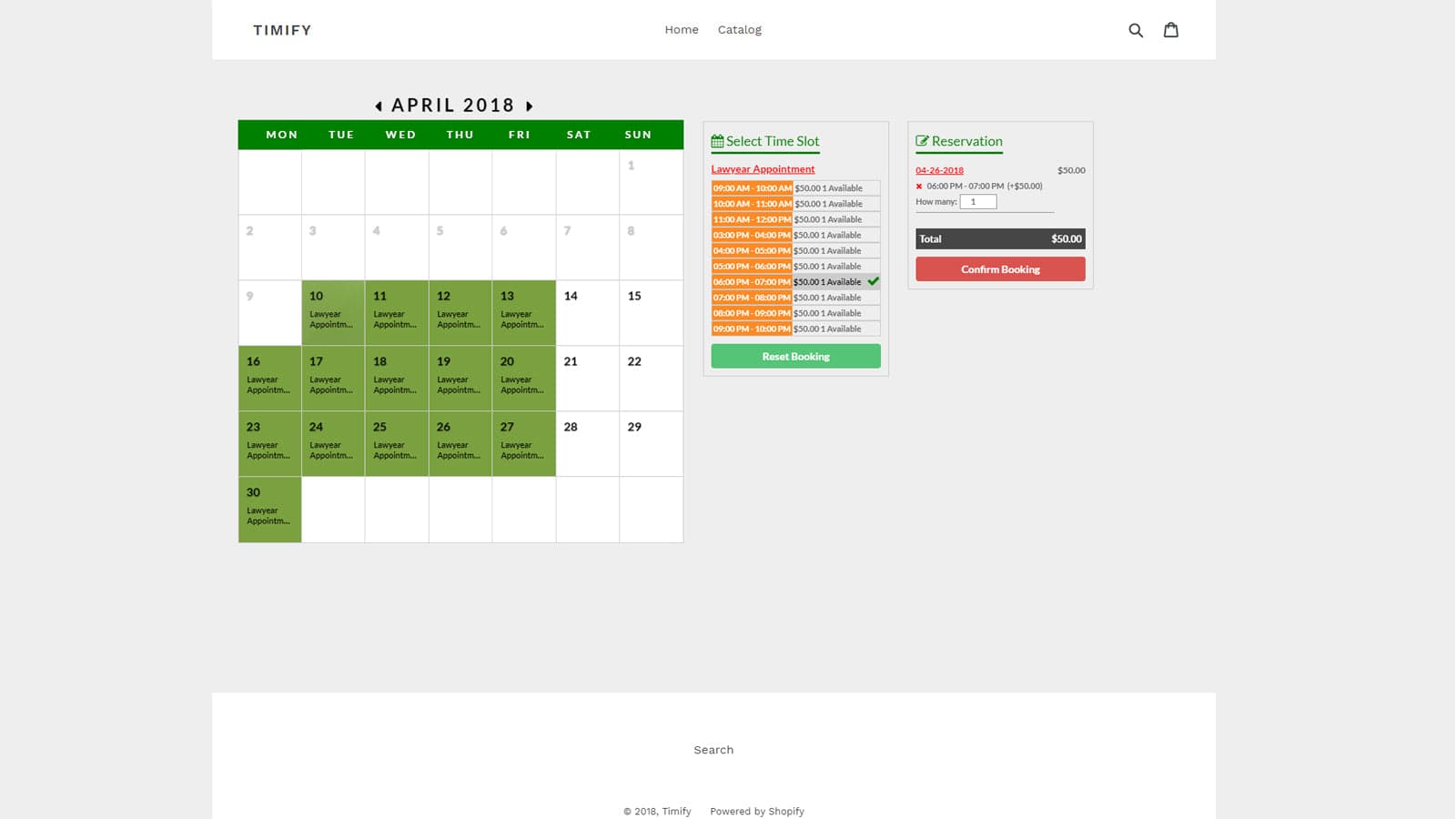Deselect the 06:00 PM - 07:00 PM time slot
The width and height of the screenshot is (1456, 819).
click(751, 281)
